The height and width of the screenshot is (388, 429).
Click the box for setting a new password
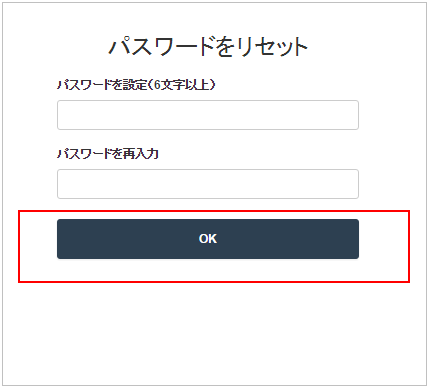[x=208, y=115]
